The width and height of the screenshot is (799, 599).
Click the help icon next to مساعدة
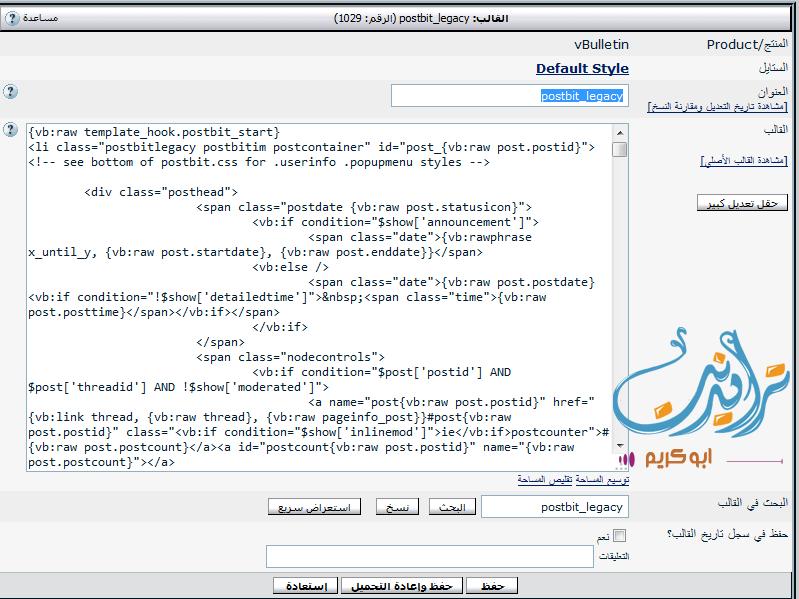tap(12, 18)
